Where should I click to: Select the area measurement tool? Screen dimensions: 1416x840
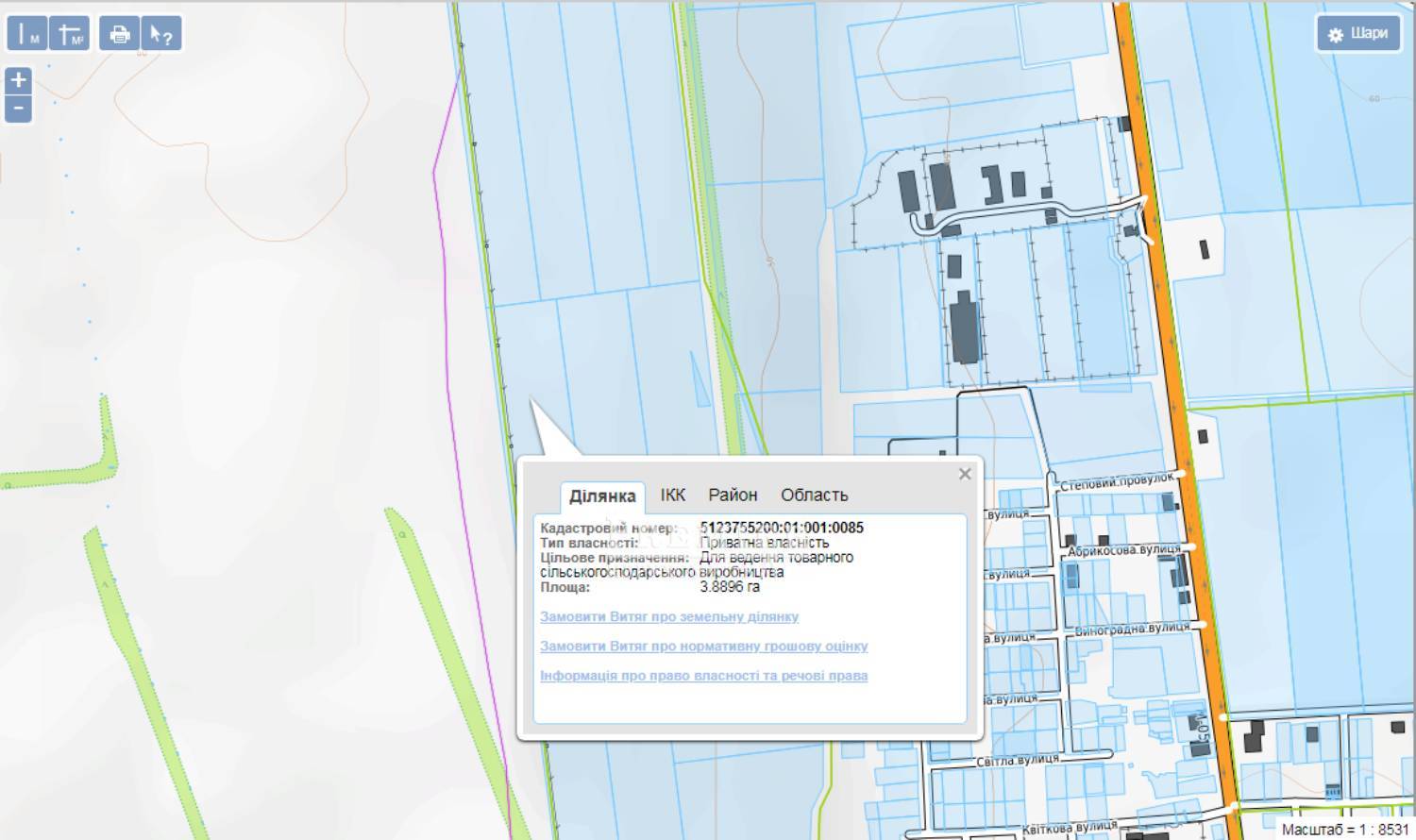(x=69, y=34)
